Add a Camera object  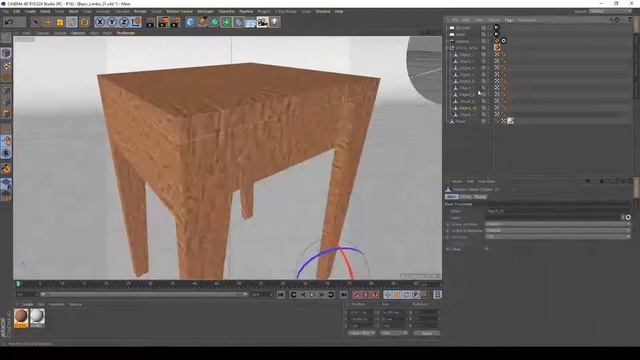tap(262, 22)
